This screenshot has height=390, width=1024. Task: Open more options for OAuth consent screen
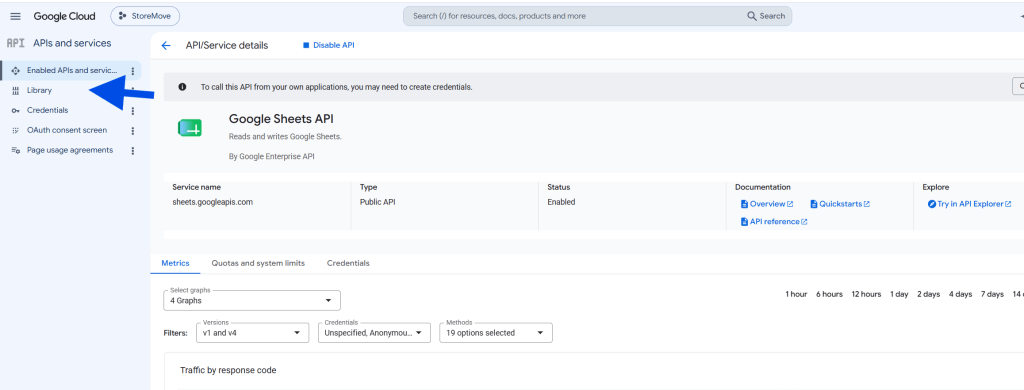(x=133, y=131)
